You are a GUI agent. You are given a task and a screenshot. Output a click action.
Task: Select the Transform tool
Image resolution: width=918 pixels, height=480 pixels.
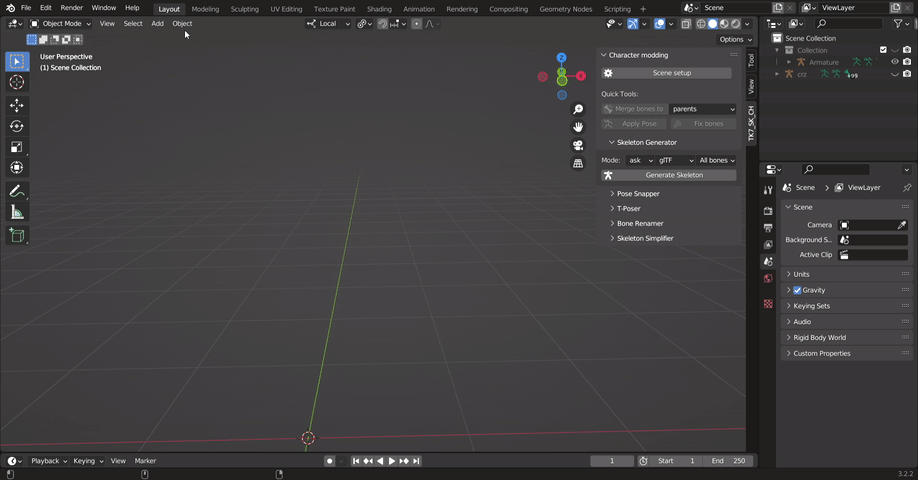point(17,167)
